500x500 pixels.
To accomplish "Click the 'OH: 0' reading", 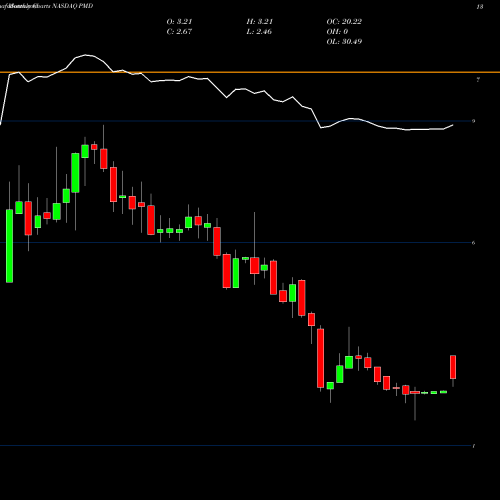I will pos(337,31).
